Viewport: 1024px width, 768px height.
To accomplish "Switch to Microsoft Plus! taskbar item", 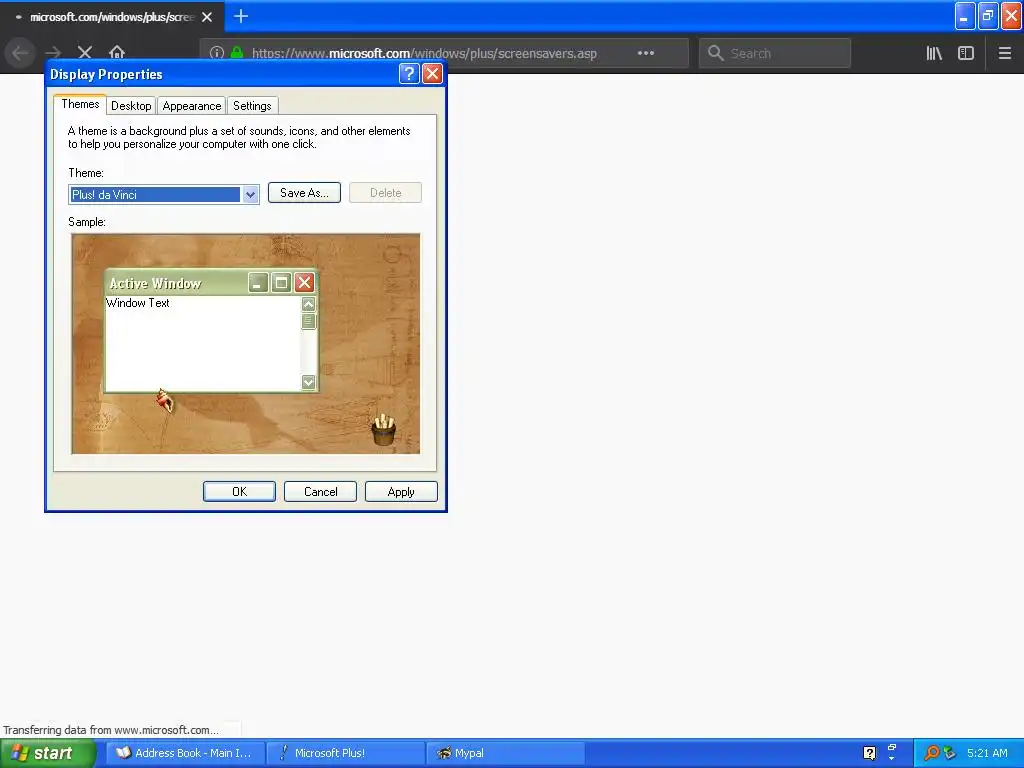I will pyautogui.click(x=346, y=753).
